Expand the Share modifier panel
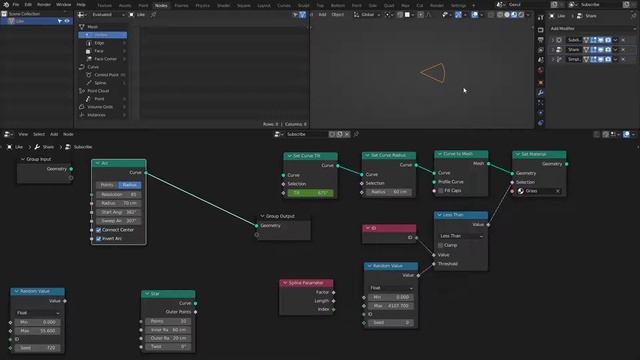 click(553, 50)
